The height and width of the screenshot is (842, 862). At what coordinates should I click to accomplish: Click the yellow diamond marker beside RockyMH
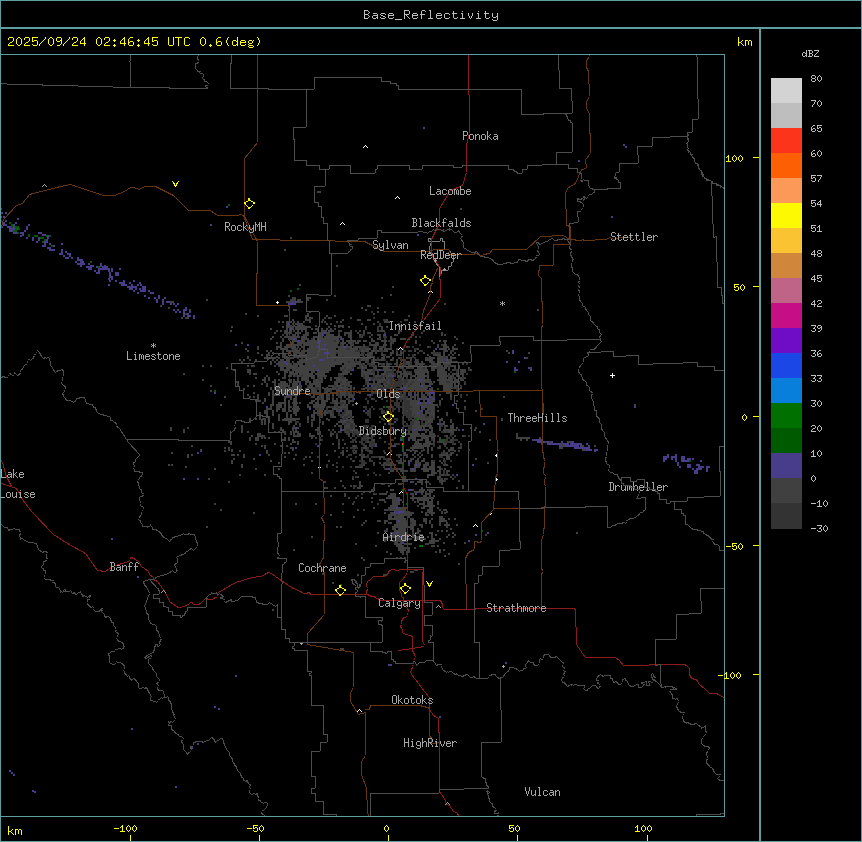pyautogui.click(x=249, y=203)
